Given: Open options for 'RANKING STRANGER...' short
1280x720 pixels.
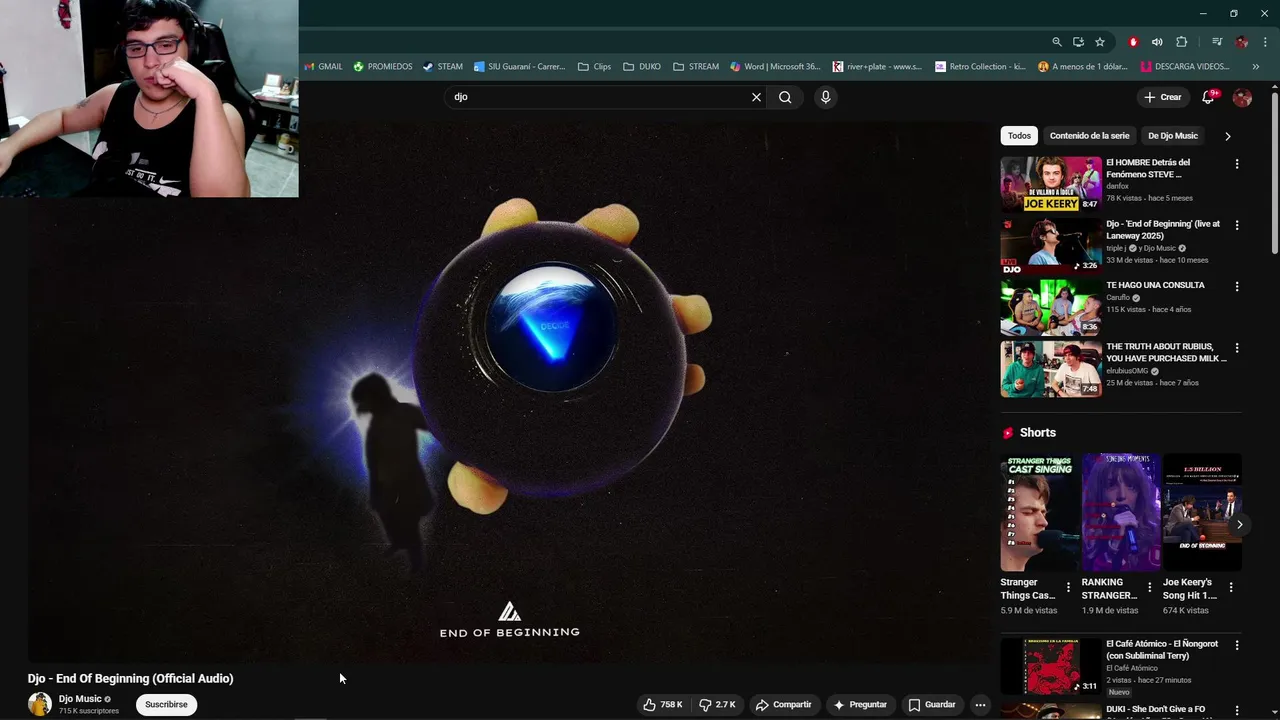Looking at the screenshot, I should coord(1149,588).
